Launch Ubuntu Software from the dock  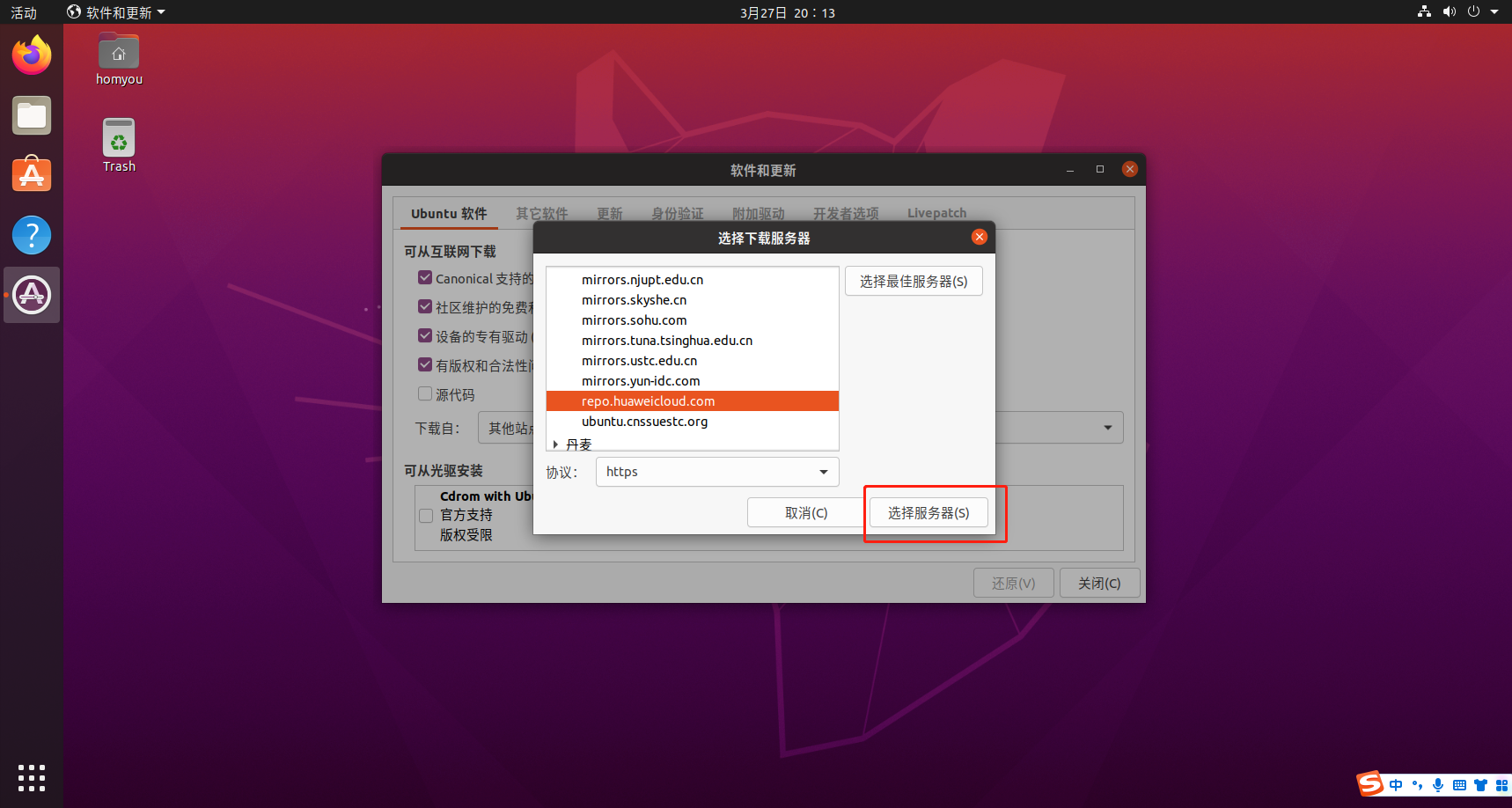(x=32, y=174)
